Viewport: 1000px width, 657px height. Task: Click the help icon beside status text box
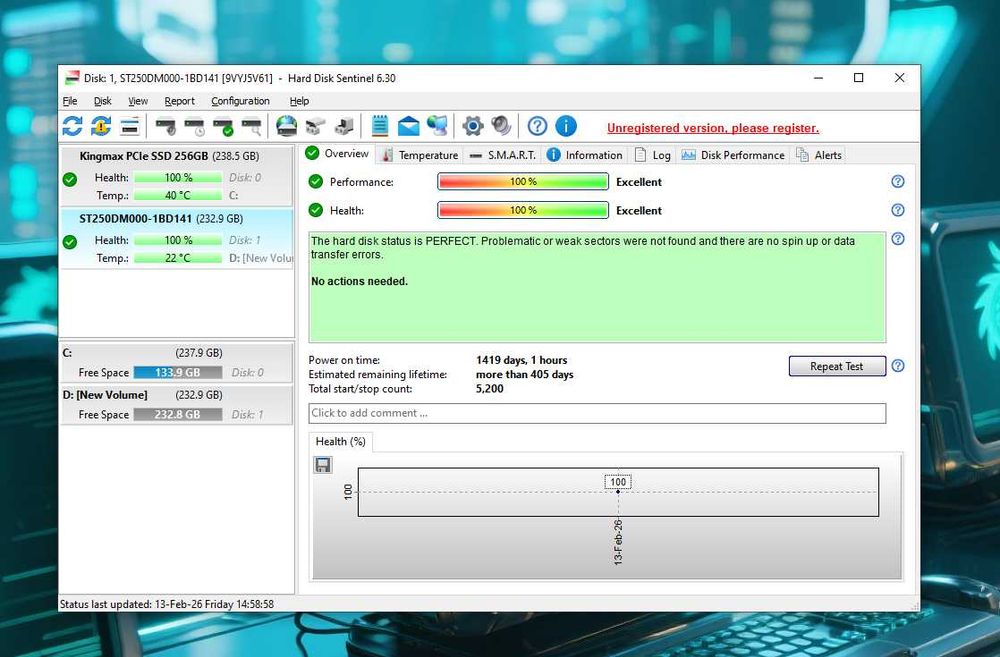897,239
